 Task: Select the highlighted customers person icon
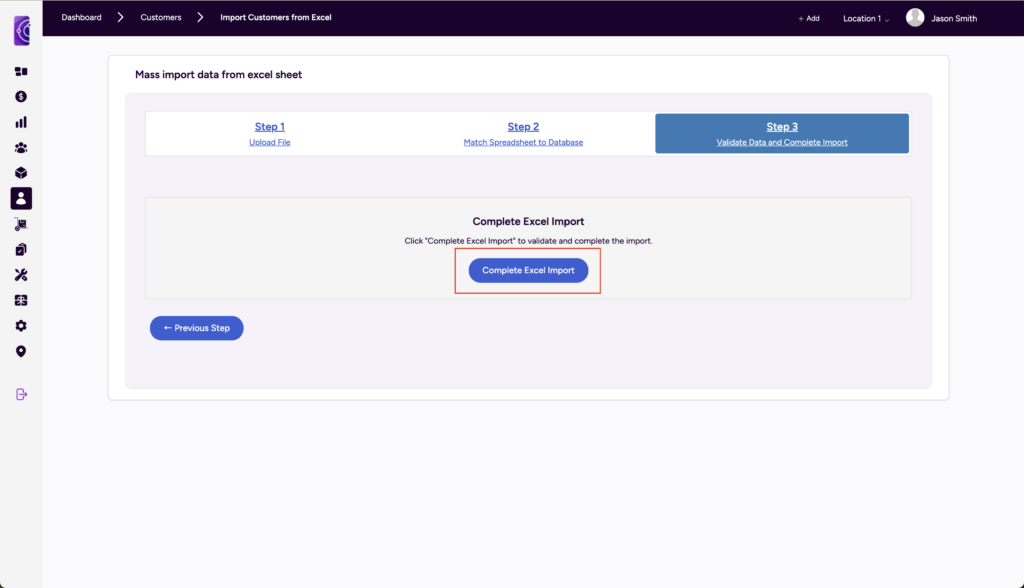(x=21, y=199)
